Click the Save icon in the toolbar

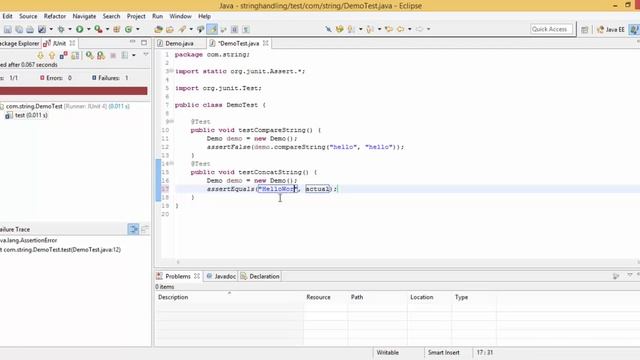8,29
